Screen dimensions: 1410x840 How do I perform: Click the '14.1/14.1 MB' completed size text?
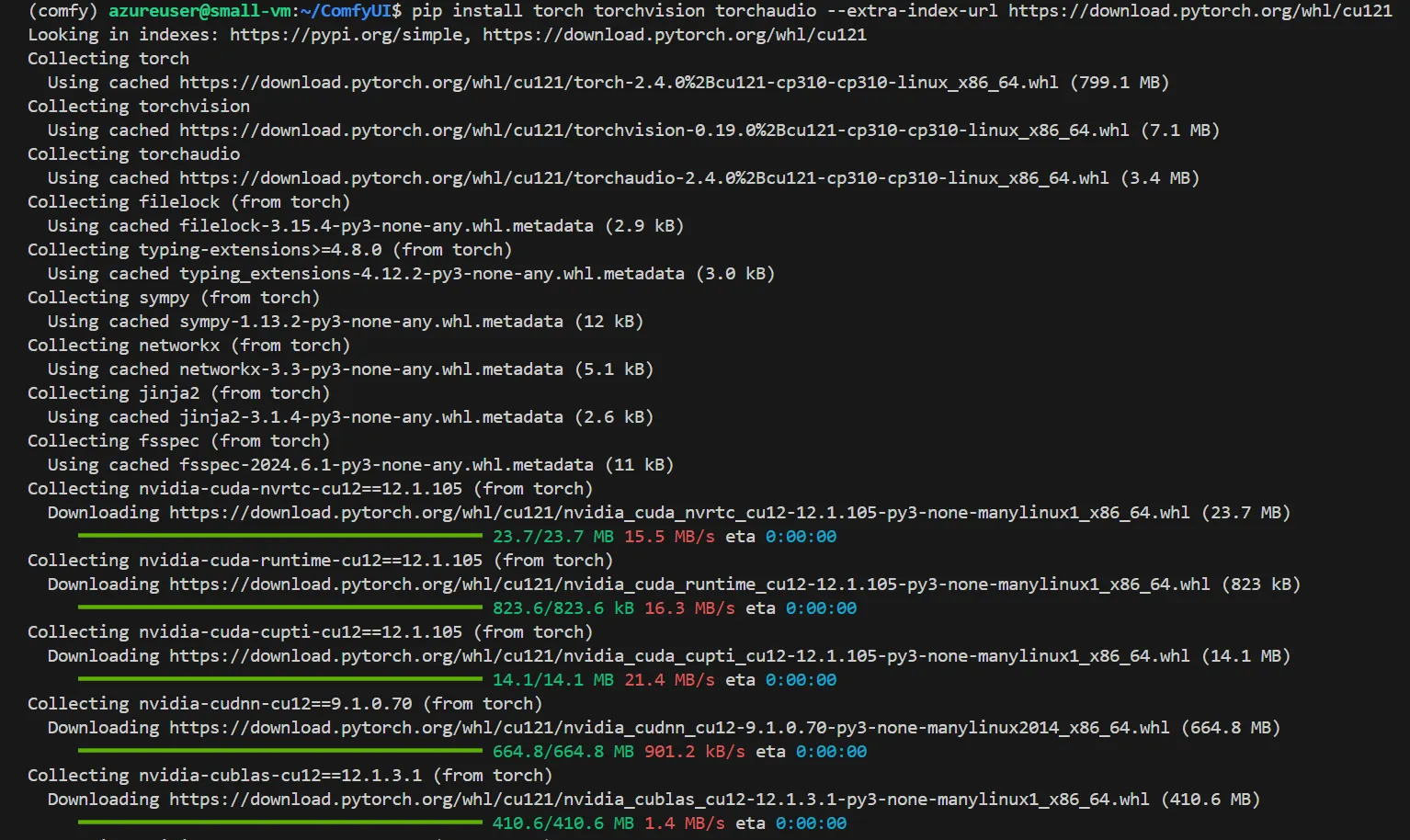coord(553,680)
